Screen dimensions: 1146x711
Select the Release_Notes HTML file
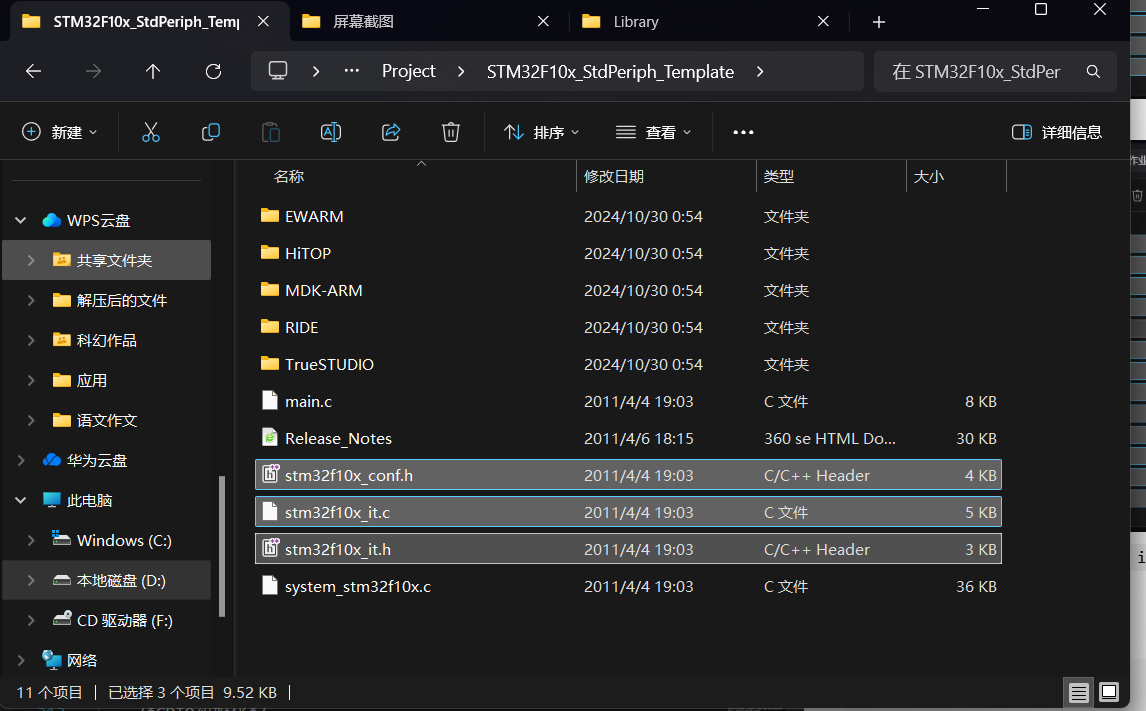(628, 438)
